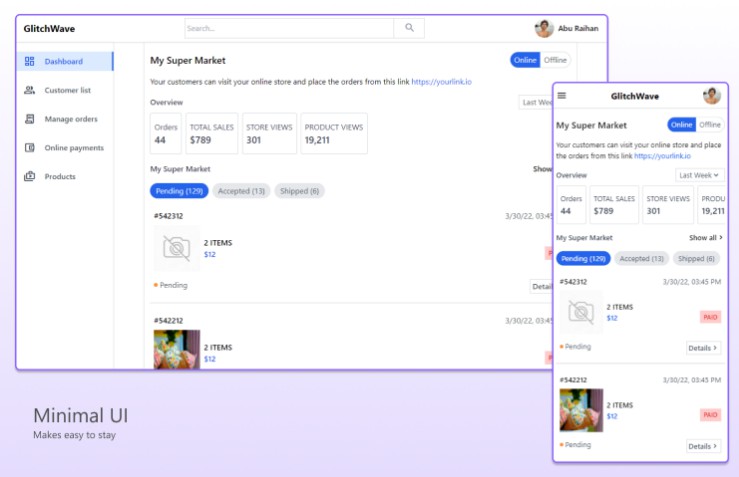Image resolution: width=739 pixels, height=477 pixels.
Task: Click the Customer list people icon
Action: pyautogui.click(x=29, y=90)
